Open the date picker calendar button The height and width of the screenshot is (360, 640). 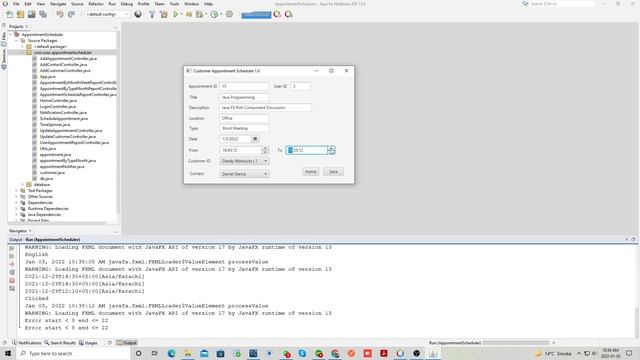255,139
